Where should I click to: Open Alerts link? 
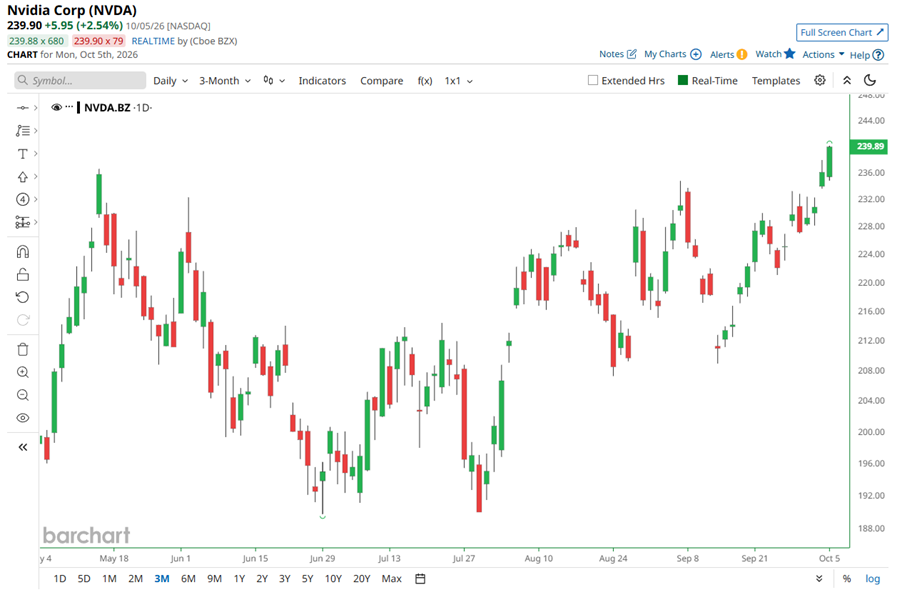pyautogui.click(x=728, y=54)
